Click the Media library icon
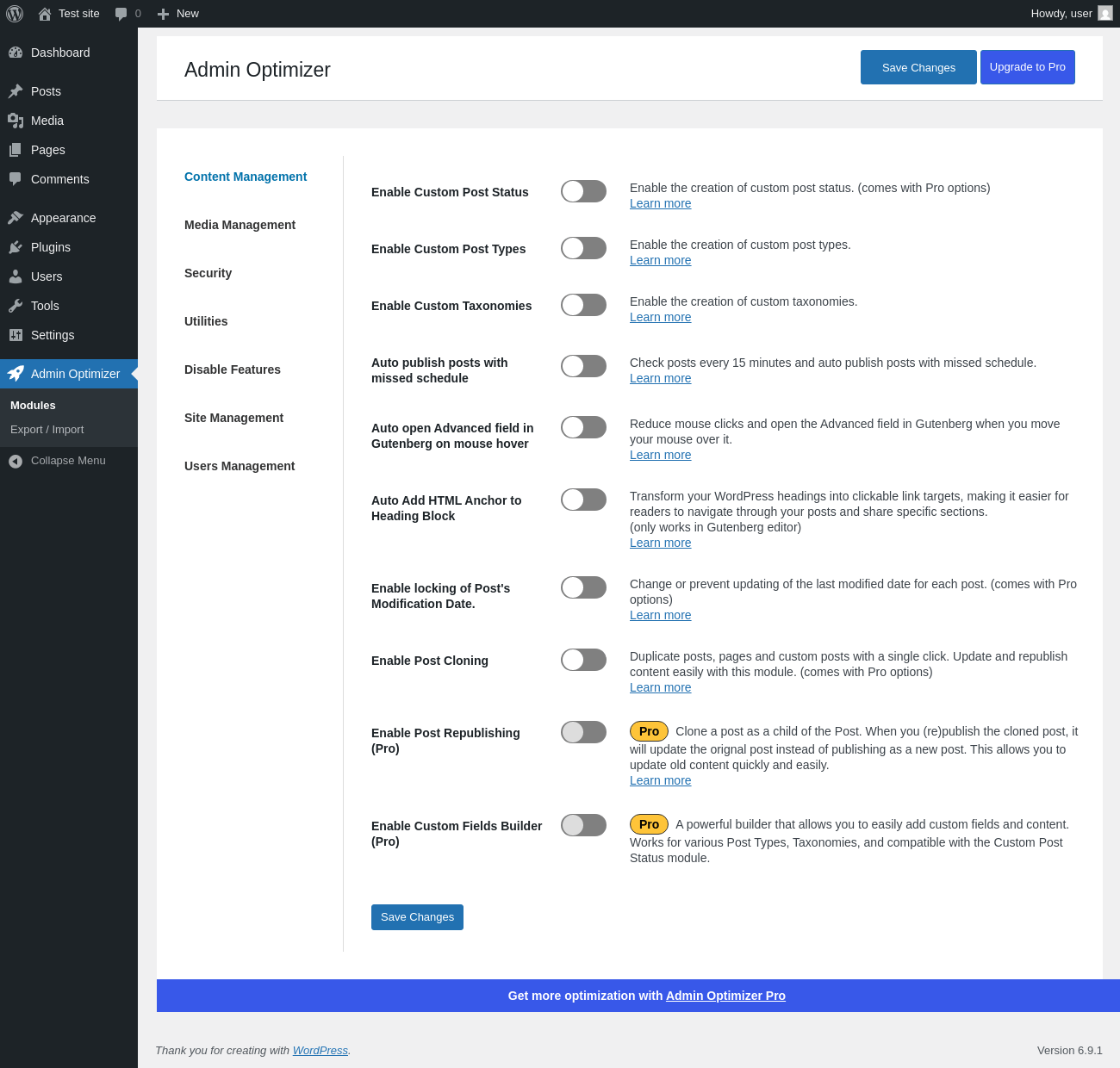The image size is (1120, 1068). pos(16,121)
